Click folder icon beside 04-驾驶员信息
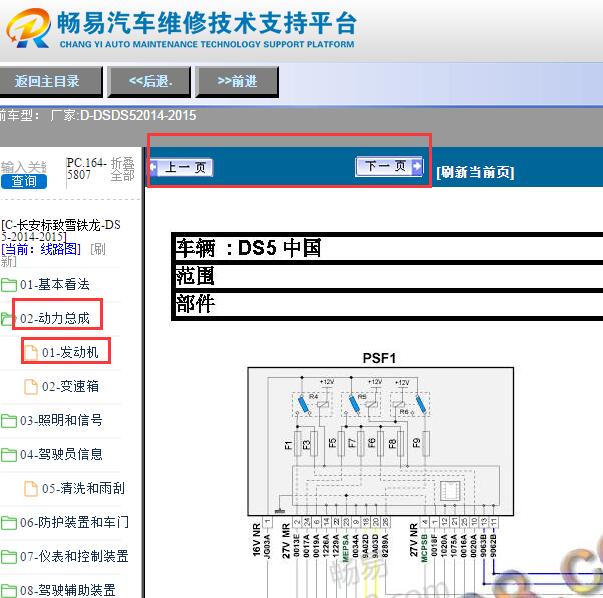The width and height of the screenshot is (603, 598). pyautogui.click(x=8, y=455)
